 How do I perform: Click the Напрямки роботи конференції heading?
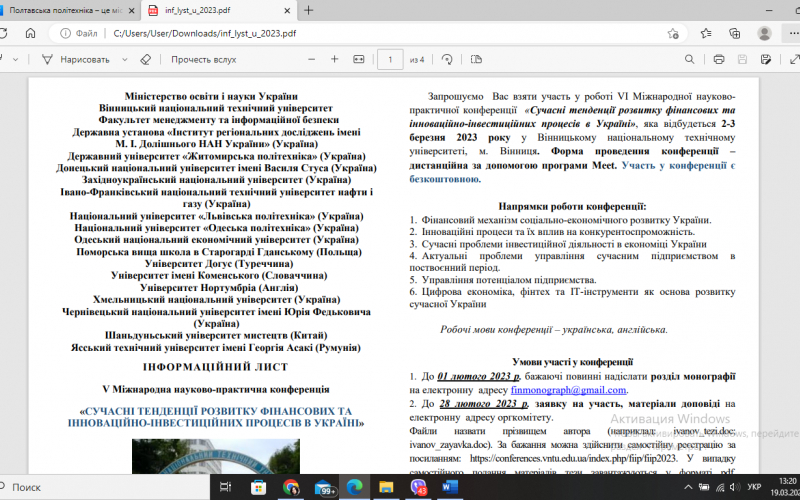(572, 207)
